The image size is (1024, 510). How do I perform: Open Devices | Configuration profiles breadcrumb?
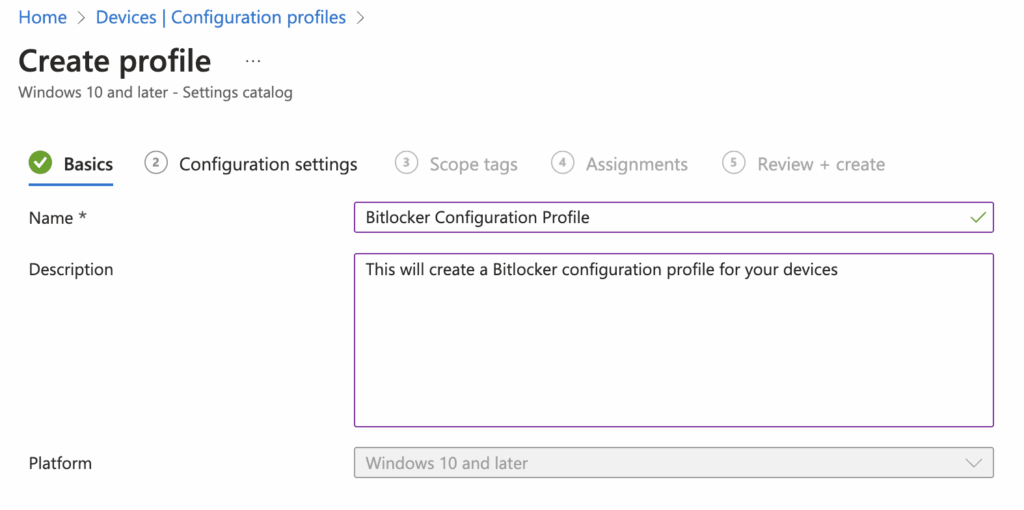click(x=221, y=17)
